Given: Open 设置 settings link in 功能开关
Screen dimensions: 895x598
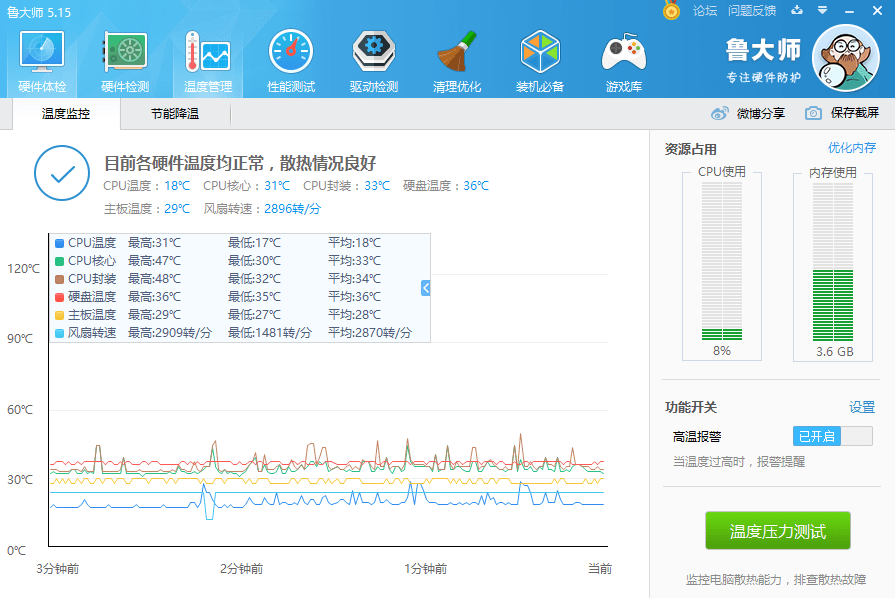Looking at the screenshot, I should click(x=862, y=407).
